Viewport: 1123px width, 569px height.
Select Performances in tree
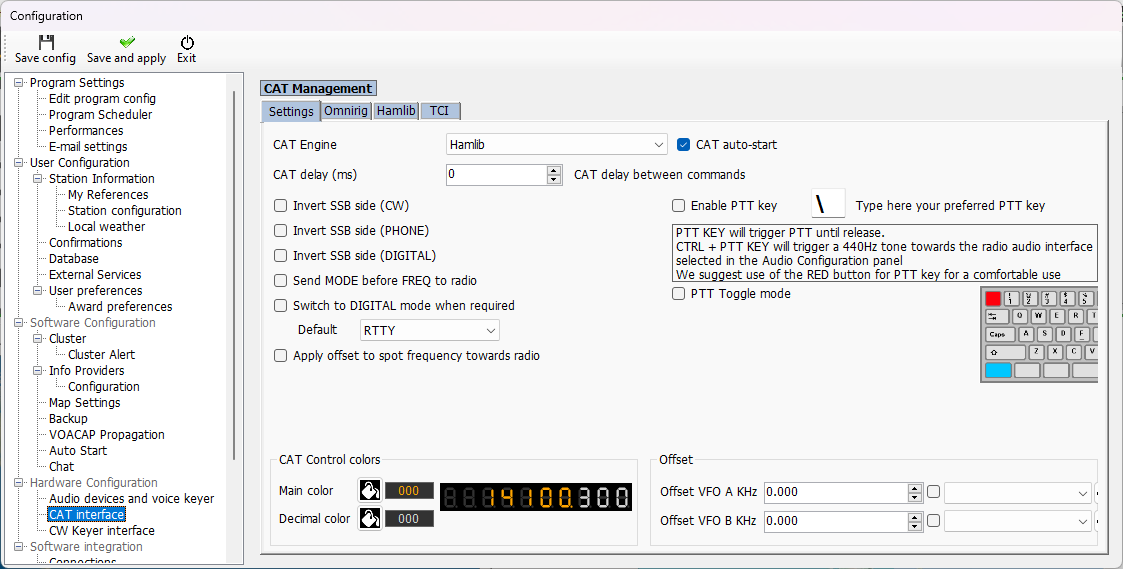(x=86, y=130)
